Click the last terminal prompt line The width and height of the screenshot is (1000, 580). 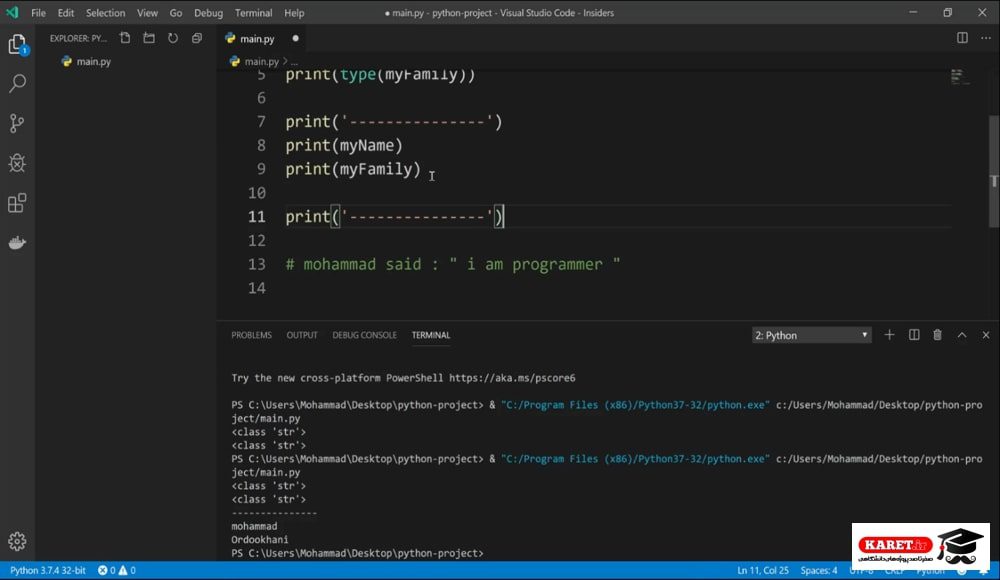(357, 553)
